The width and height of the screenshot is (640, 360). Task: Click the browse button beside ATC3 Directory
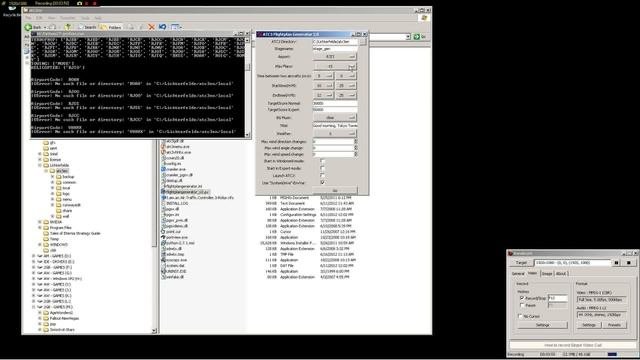click(x=363, y=42)
